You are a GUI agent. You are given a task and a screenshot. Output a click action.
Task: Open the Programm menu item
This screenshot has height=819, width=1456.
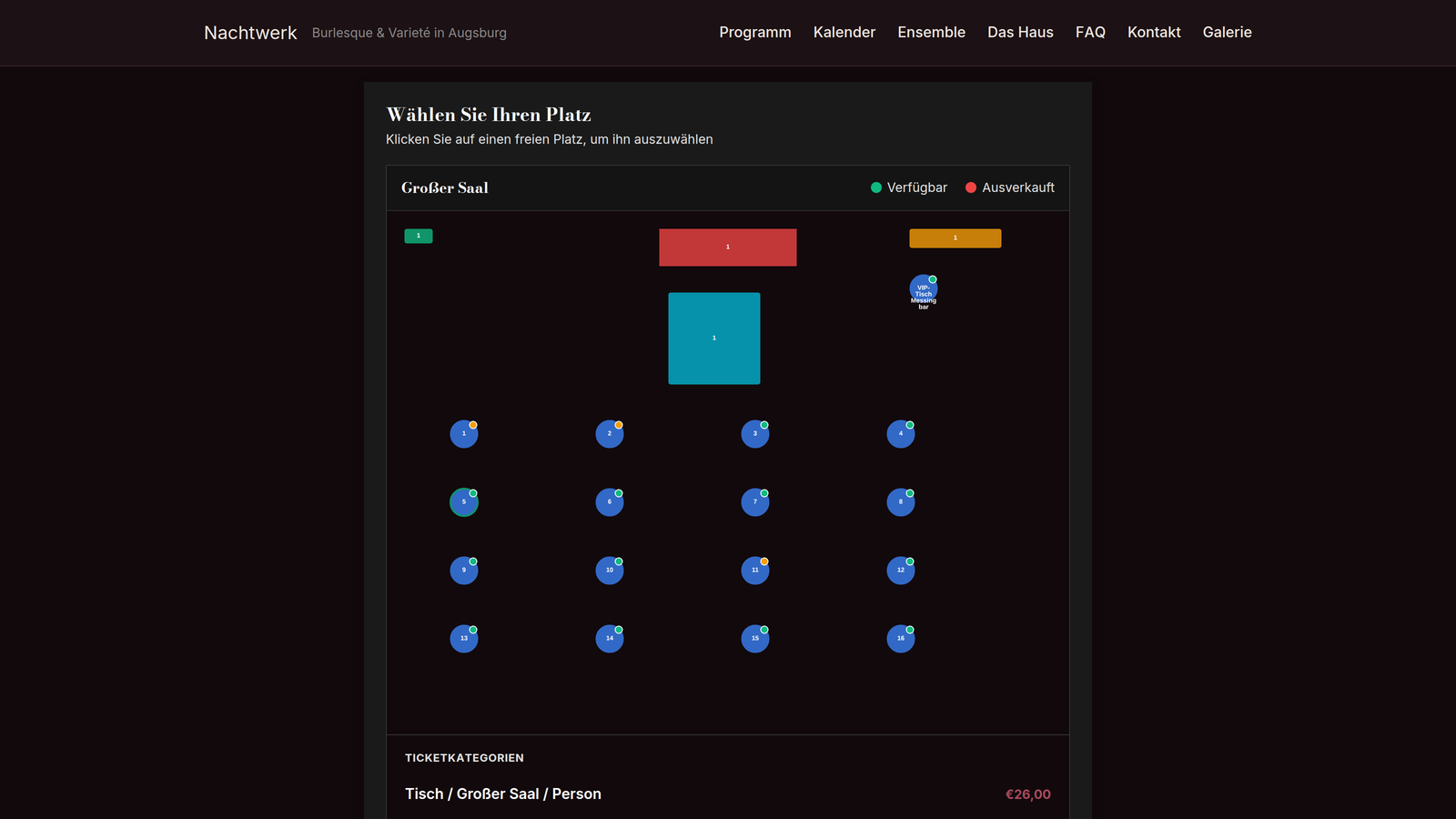click(x=755, y=32)
